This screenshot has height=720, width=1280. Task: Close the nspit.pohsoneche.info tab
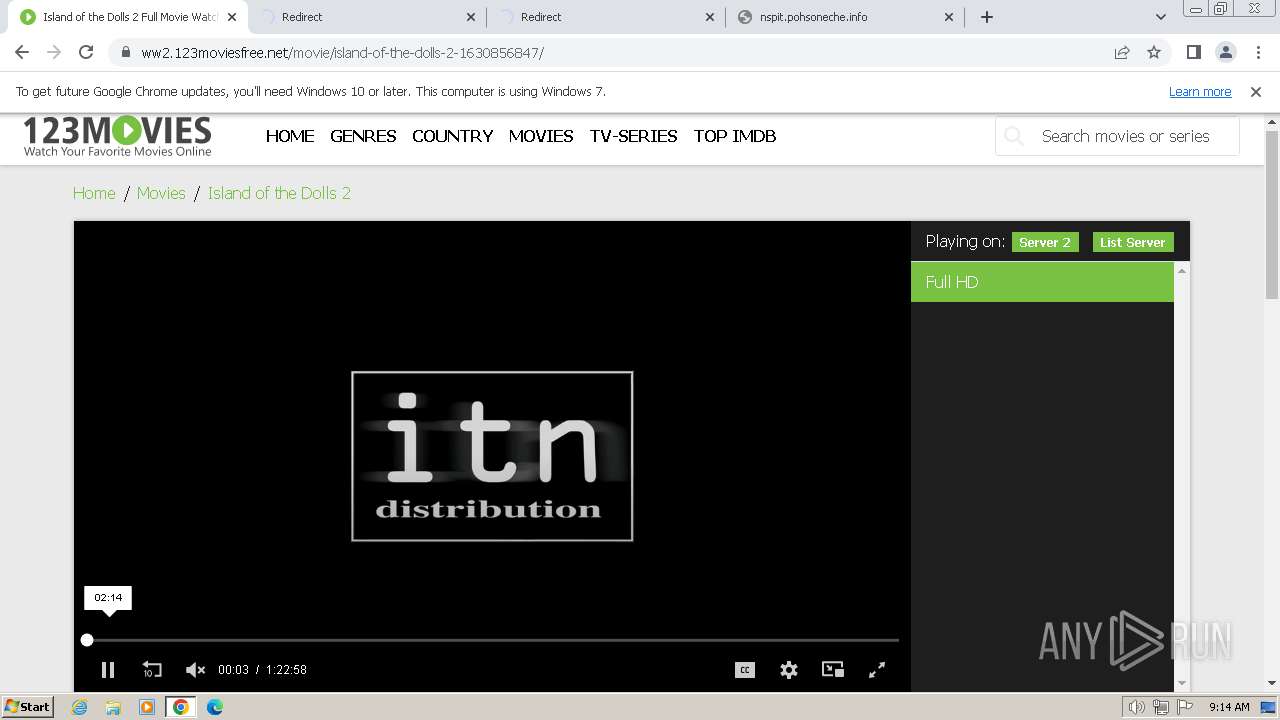pos(949,17)
